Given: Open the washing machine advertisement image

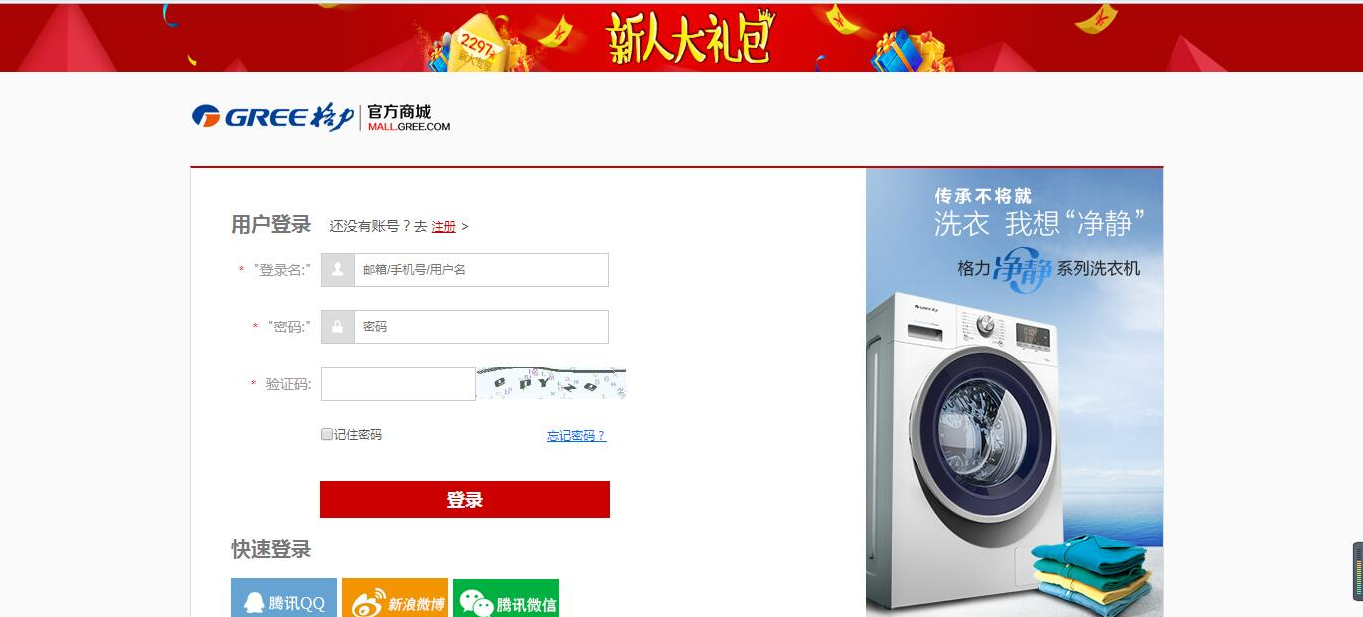Looking at the screenshot, I should 1014,392.
